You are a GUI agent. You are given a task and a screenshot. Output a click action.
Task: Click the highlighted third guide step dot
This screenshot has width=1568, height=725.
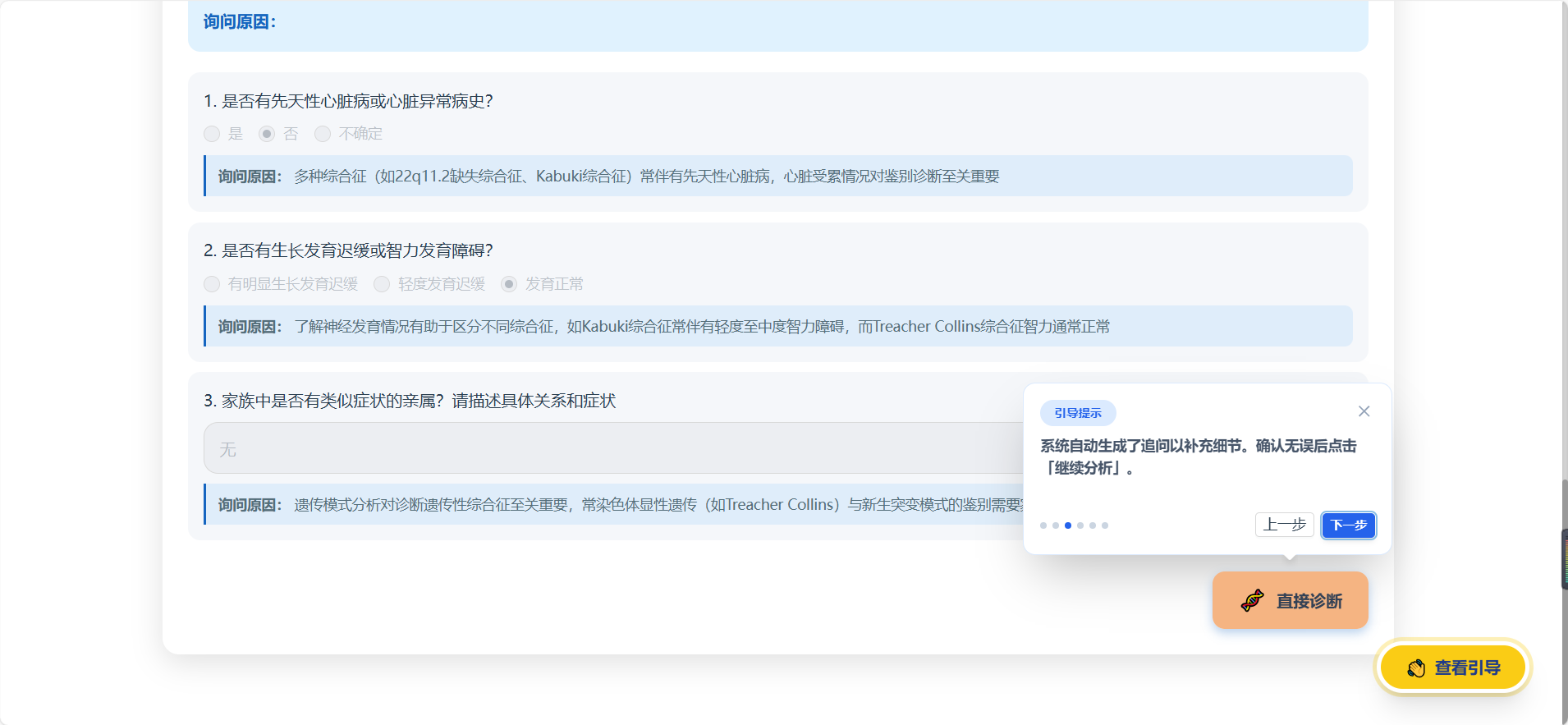click(1068, 525)
